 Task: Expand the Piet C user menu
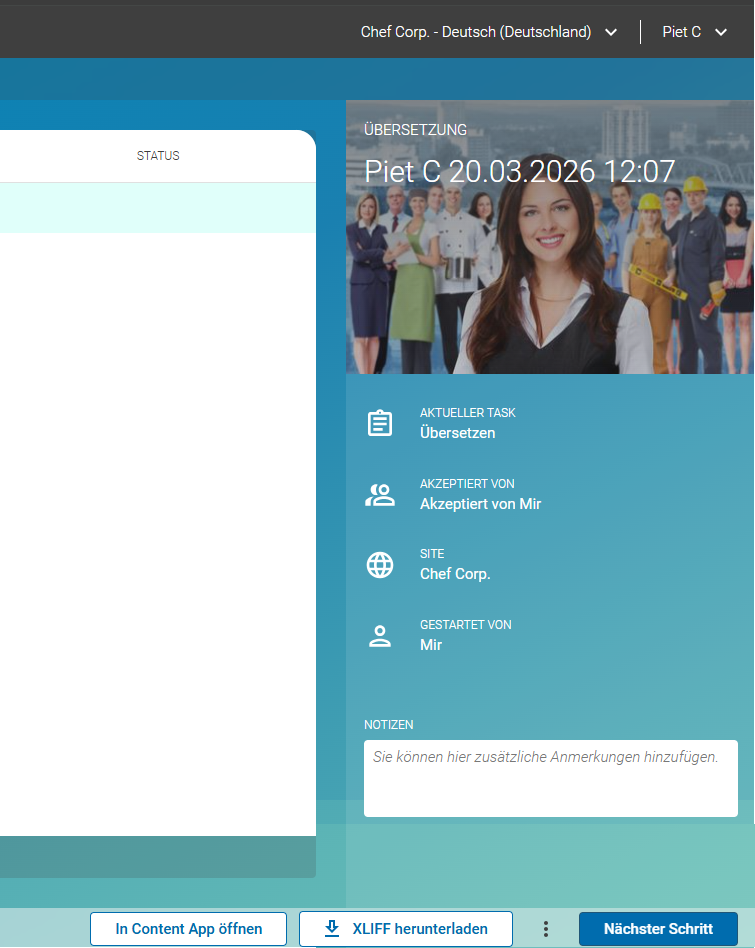[x=694, y=32]
